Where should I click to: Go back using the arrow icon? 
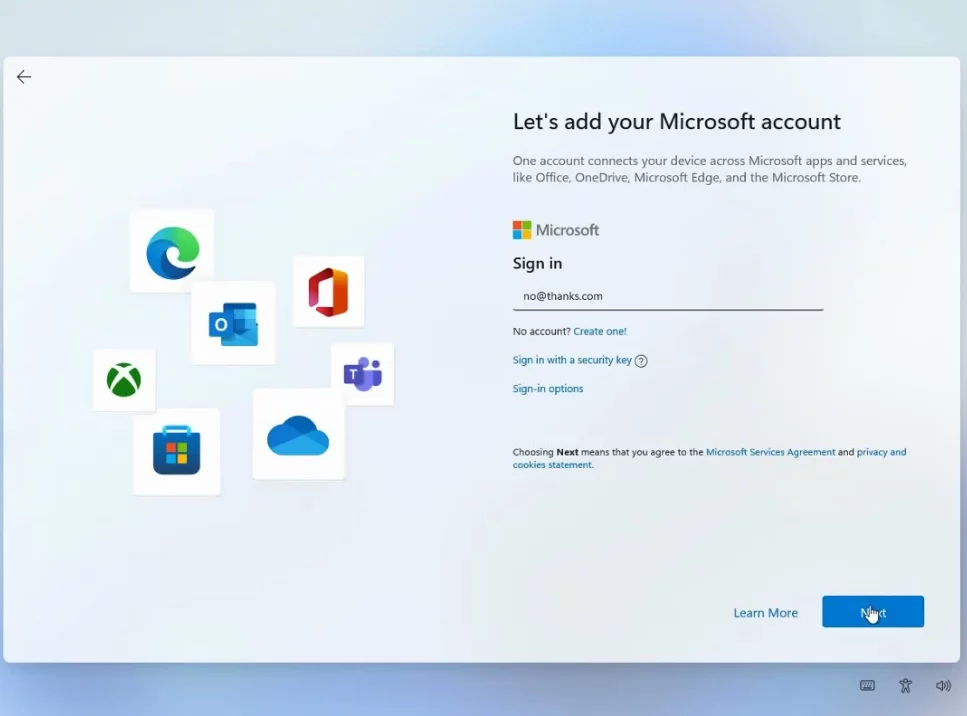tap(23, 76)
